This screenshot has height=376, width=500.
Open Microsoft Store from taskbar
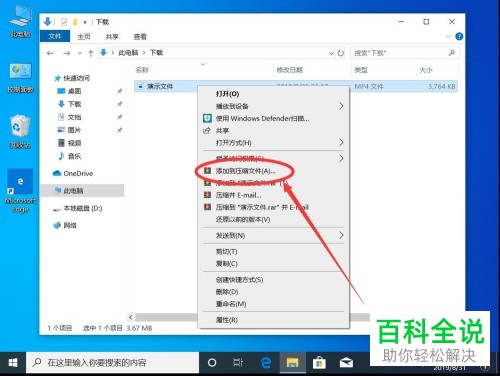pos(319,362)
